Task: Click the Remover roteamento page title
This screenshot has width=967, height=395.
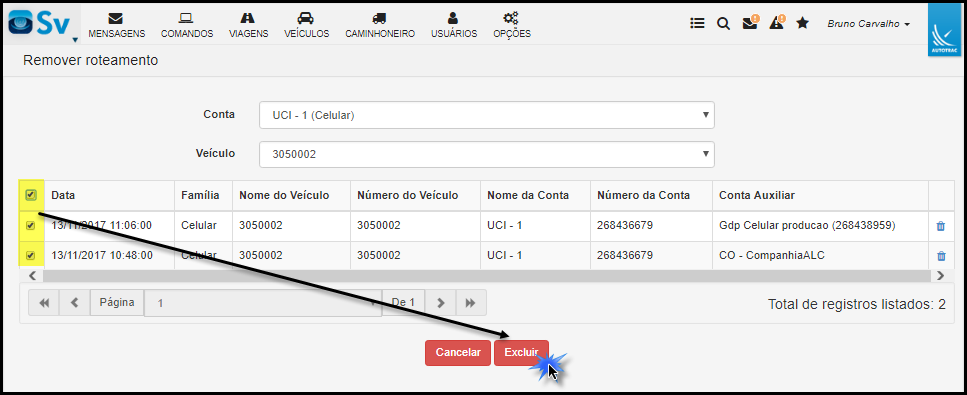Action: pos(90,60)
